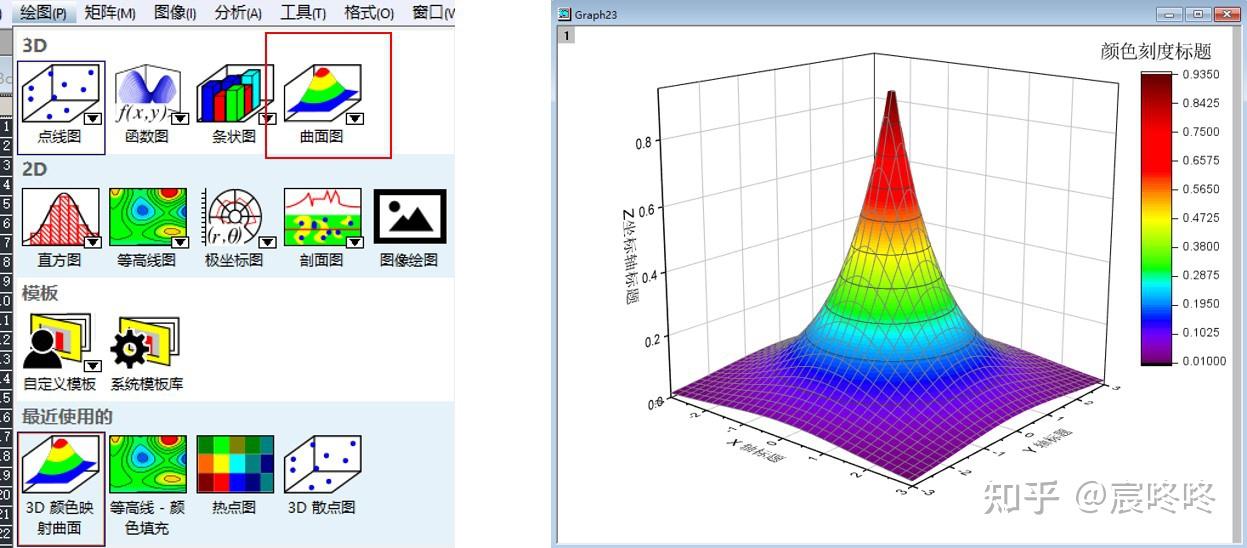1247x548 pixels.
Task: Select layer 1 button in Graph23
Action: coord(566,36)
